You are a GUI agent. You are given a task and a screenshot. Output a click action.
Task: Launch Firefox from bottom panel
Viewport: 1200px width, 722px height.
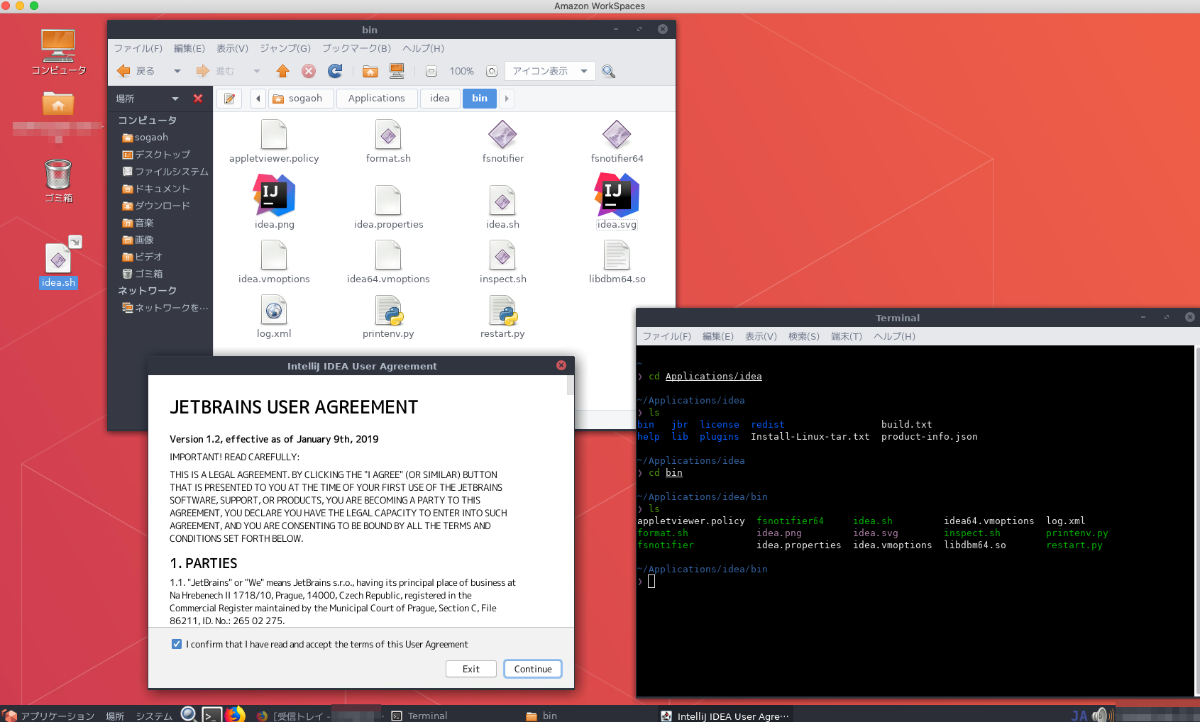(x=235, y=715)
